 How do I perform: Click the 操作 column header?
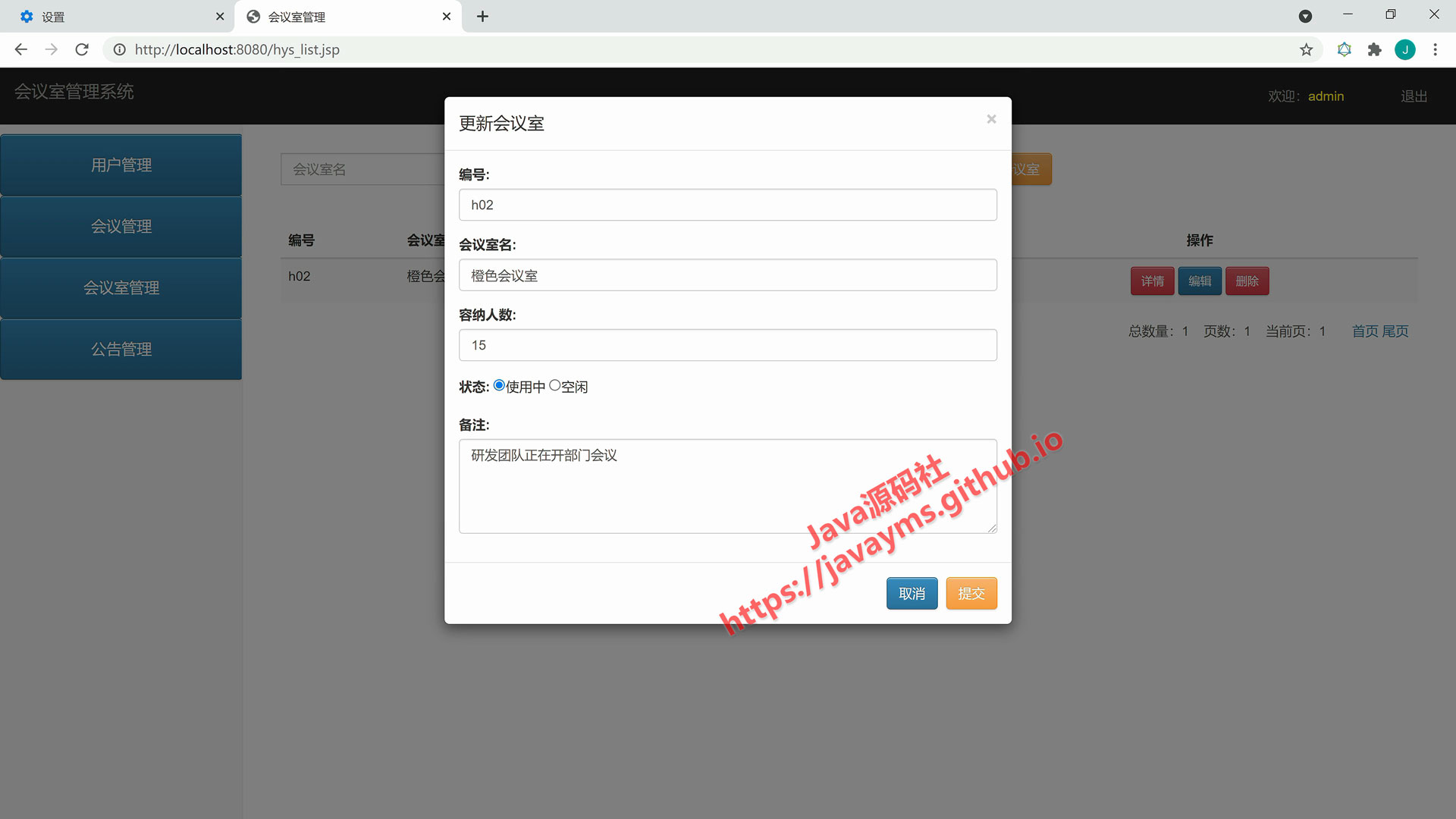click(x=1200, y=240)
